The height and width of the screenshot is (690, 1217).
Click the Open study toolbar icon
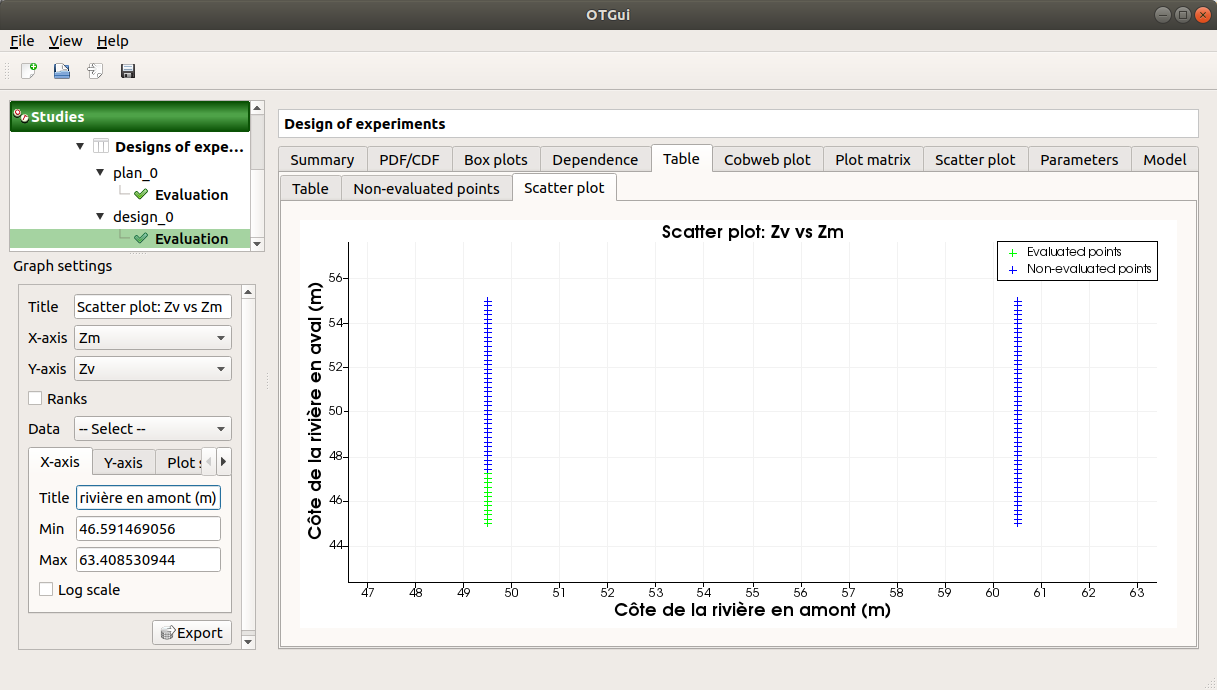(x=62, y=71)
